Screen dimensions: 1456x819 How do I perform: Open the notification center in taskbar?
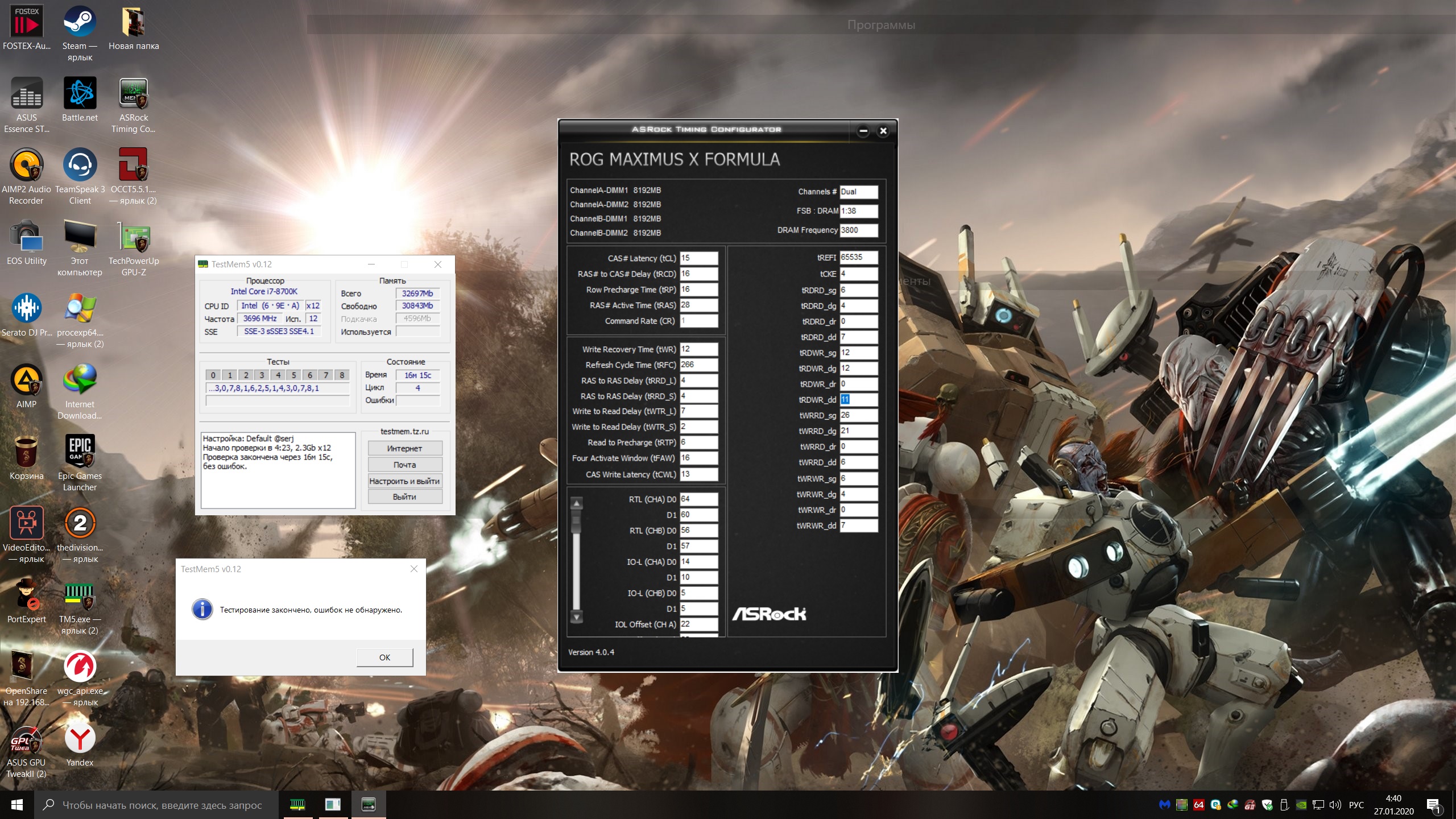1433,805
